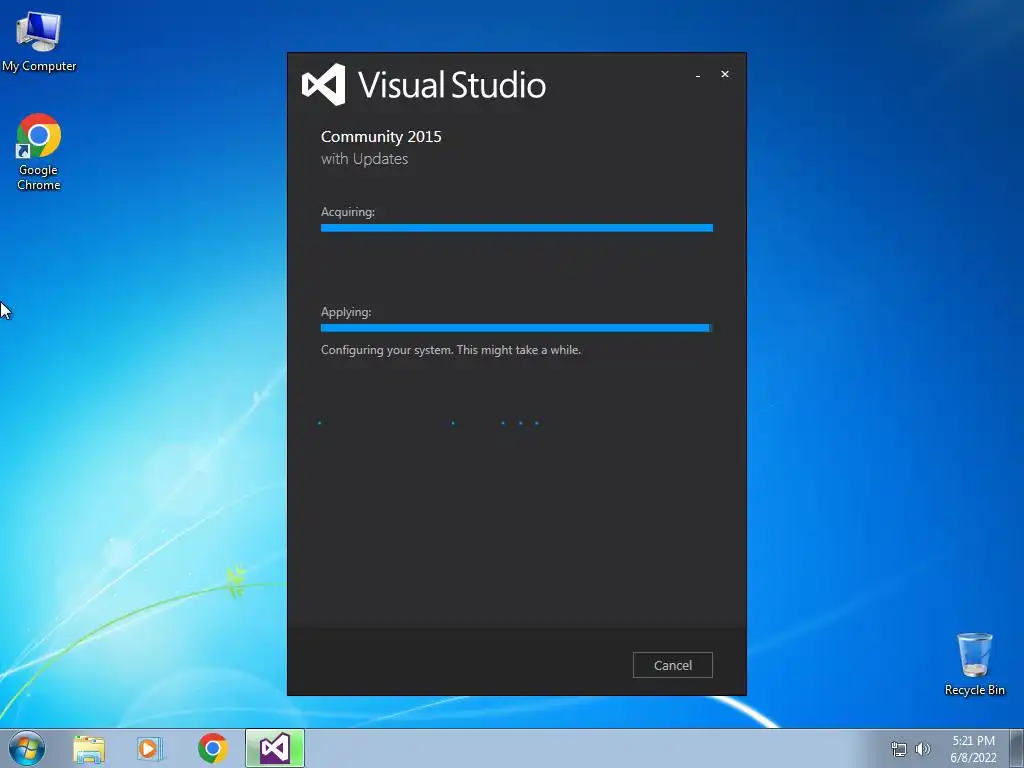Open Windows Explorer from the taskbar

pos(89,748)
